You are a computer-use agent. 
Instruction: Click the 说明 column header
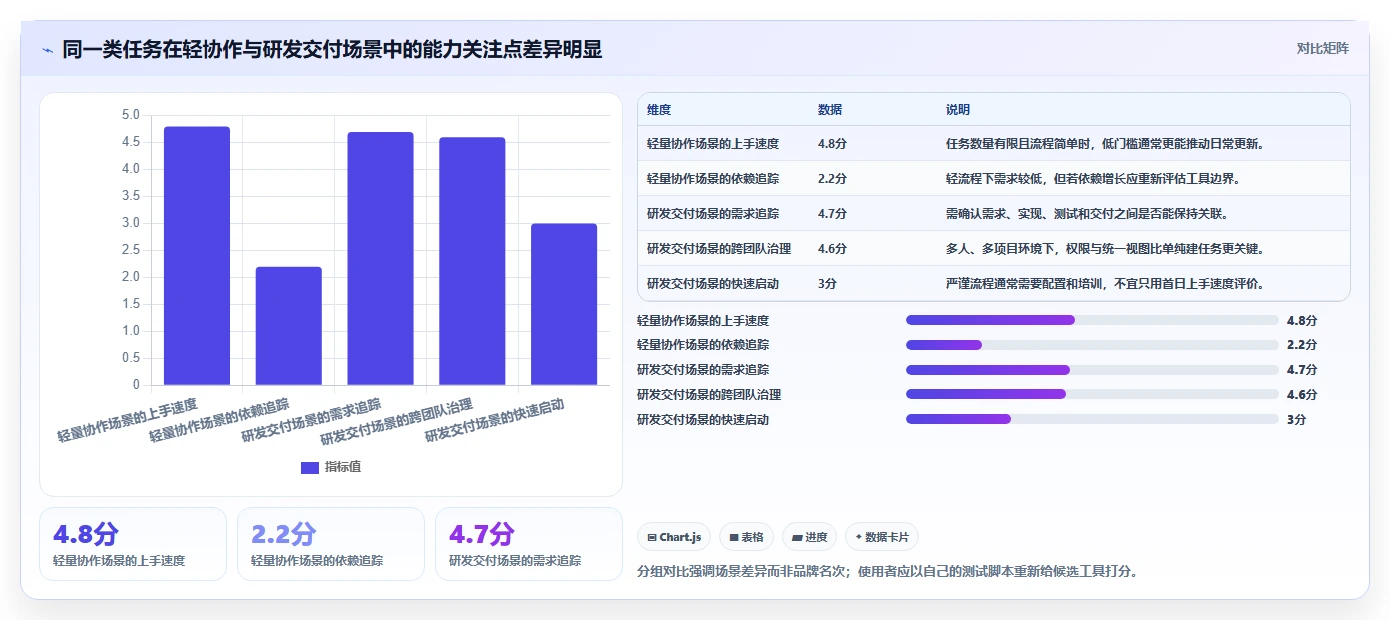click(958, 110)
